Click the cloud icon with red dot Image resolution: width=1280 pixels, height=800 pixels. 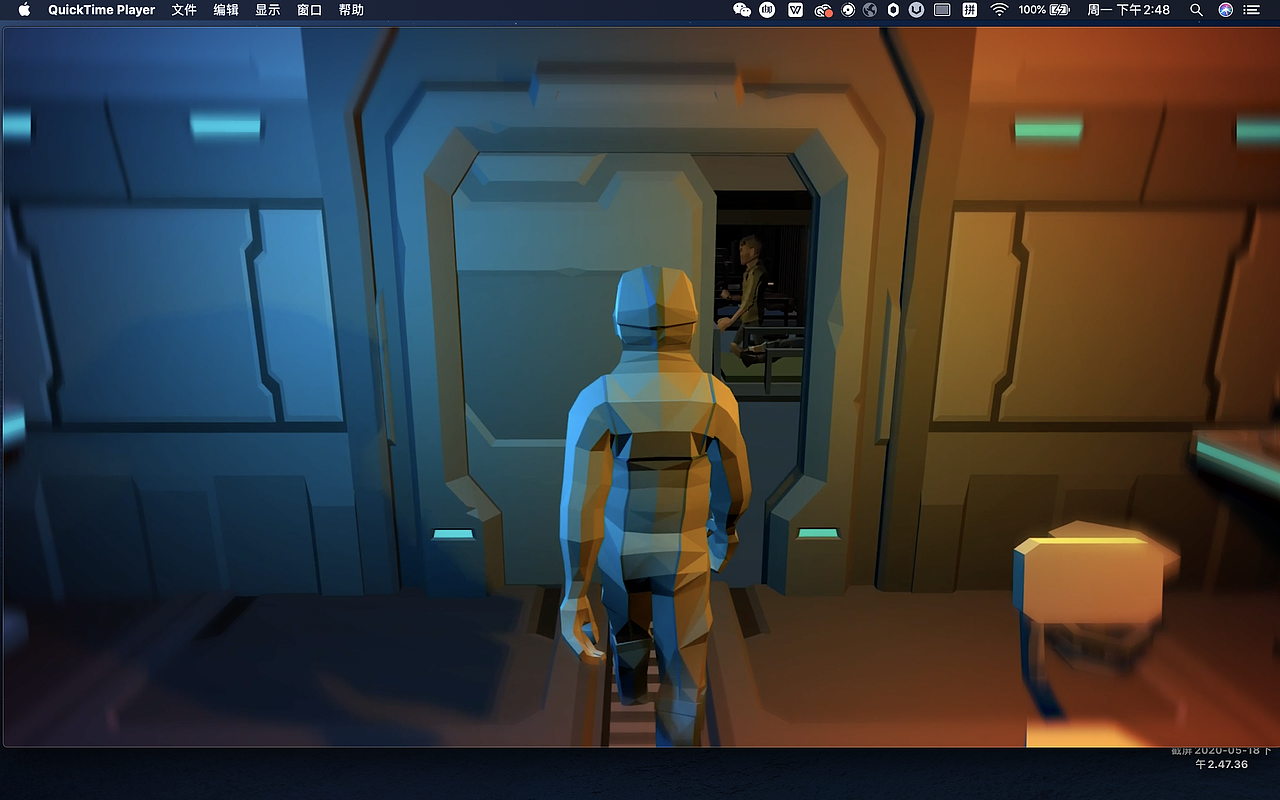tap(823, 10)
